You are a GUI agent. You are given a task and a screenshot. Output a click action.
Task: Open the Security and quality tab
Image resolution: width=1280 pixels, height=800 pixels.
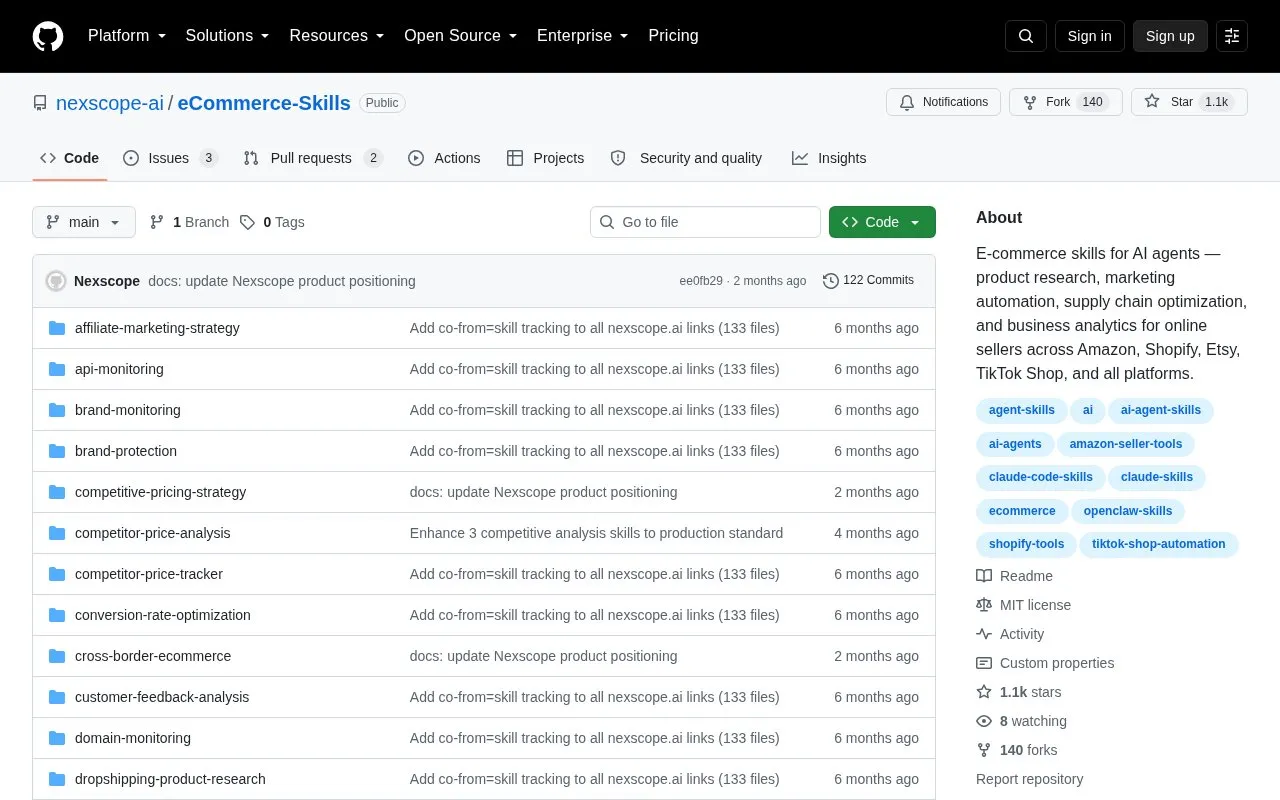[686, 158]
